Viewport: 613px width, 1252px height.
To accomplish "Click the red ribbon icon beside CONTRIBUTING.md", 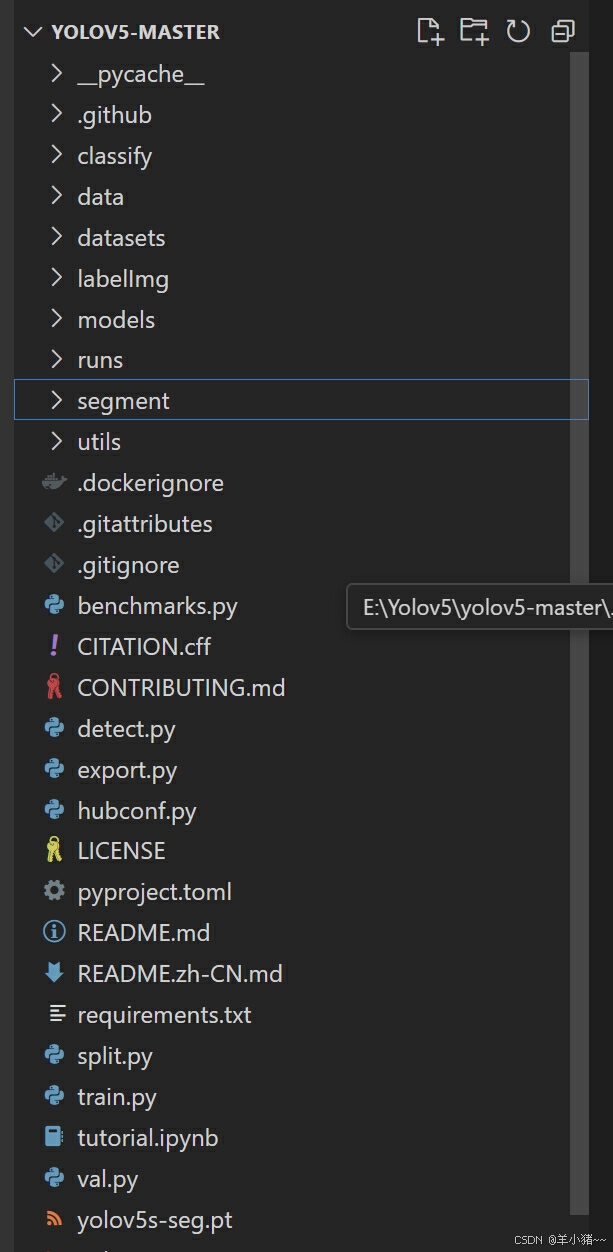I will tap(54, 687).
